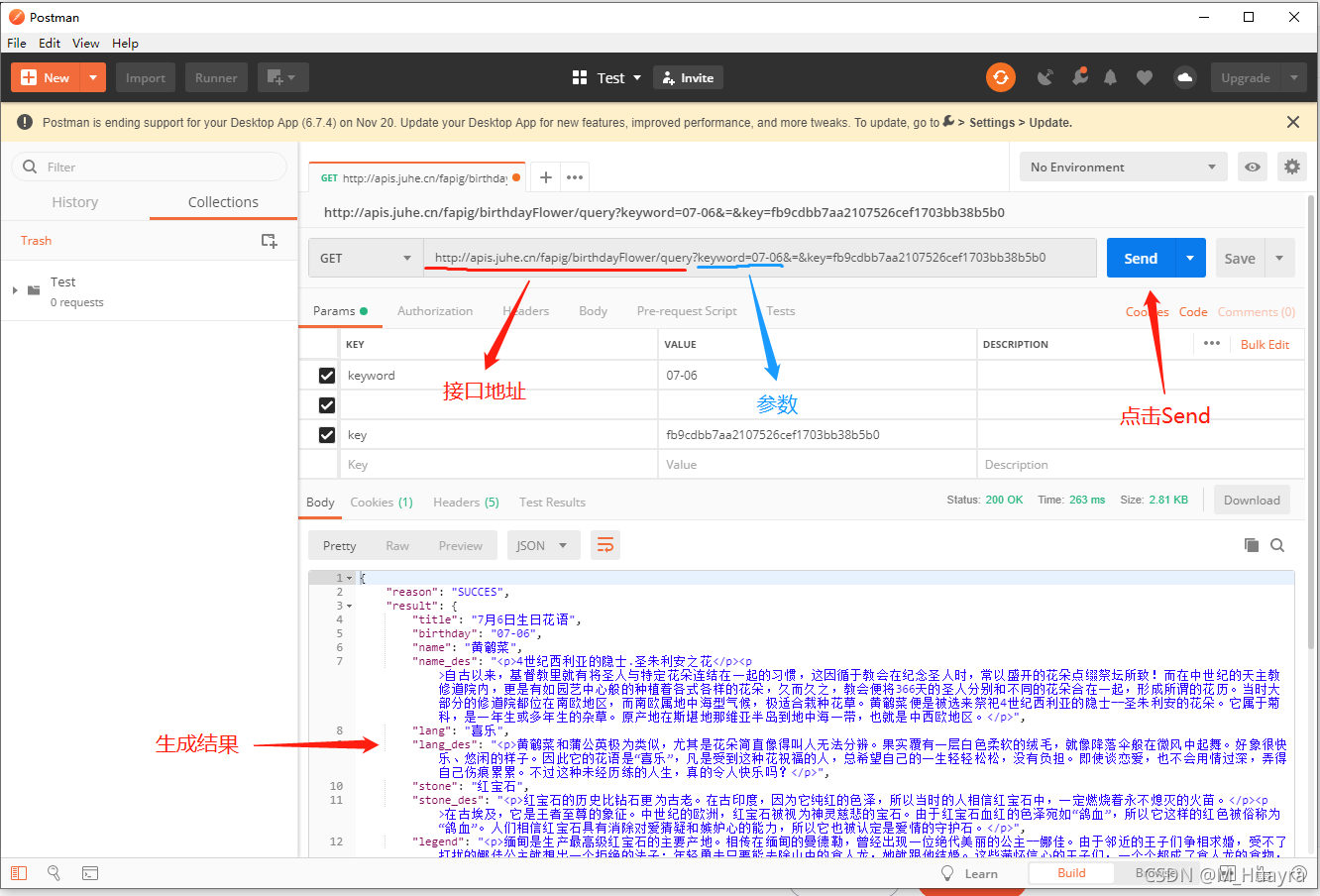Search within the response body
1320x896 pixels.
coord(1277,545)
